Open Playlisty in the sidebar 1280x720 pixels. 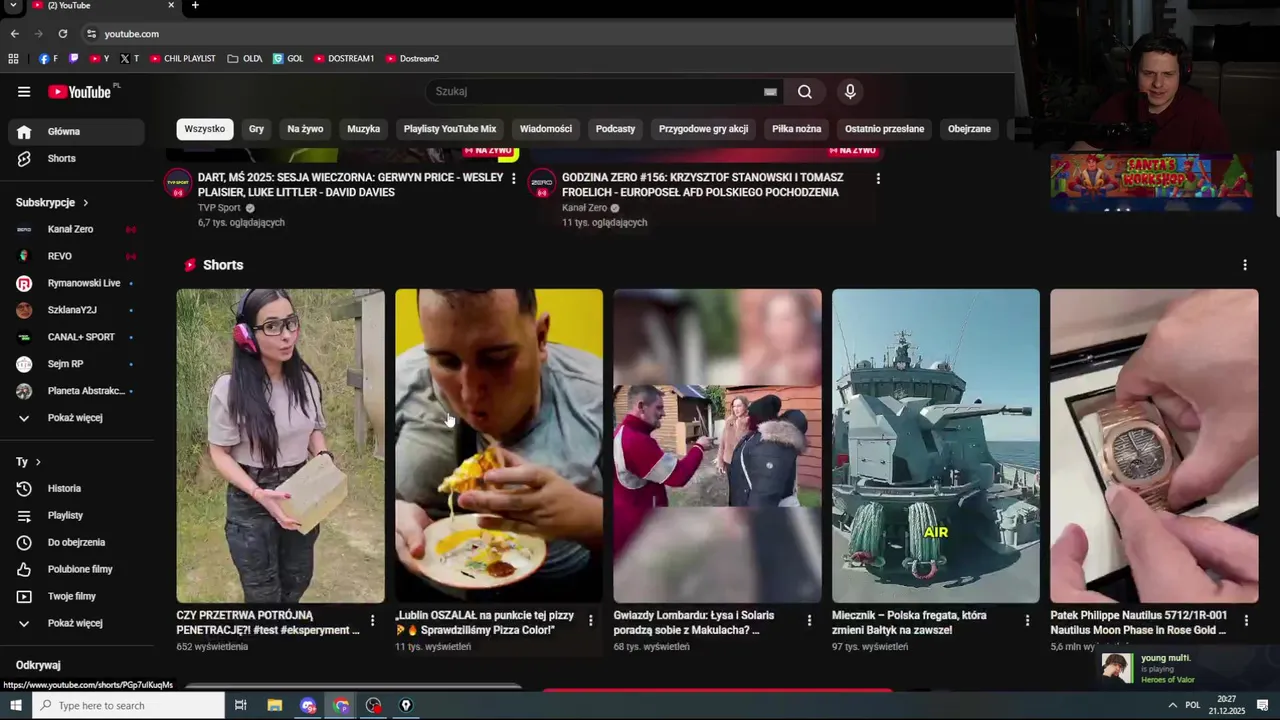click(x=76, y=516)
